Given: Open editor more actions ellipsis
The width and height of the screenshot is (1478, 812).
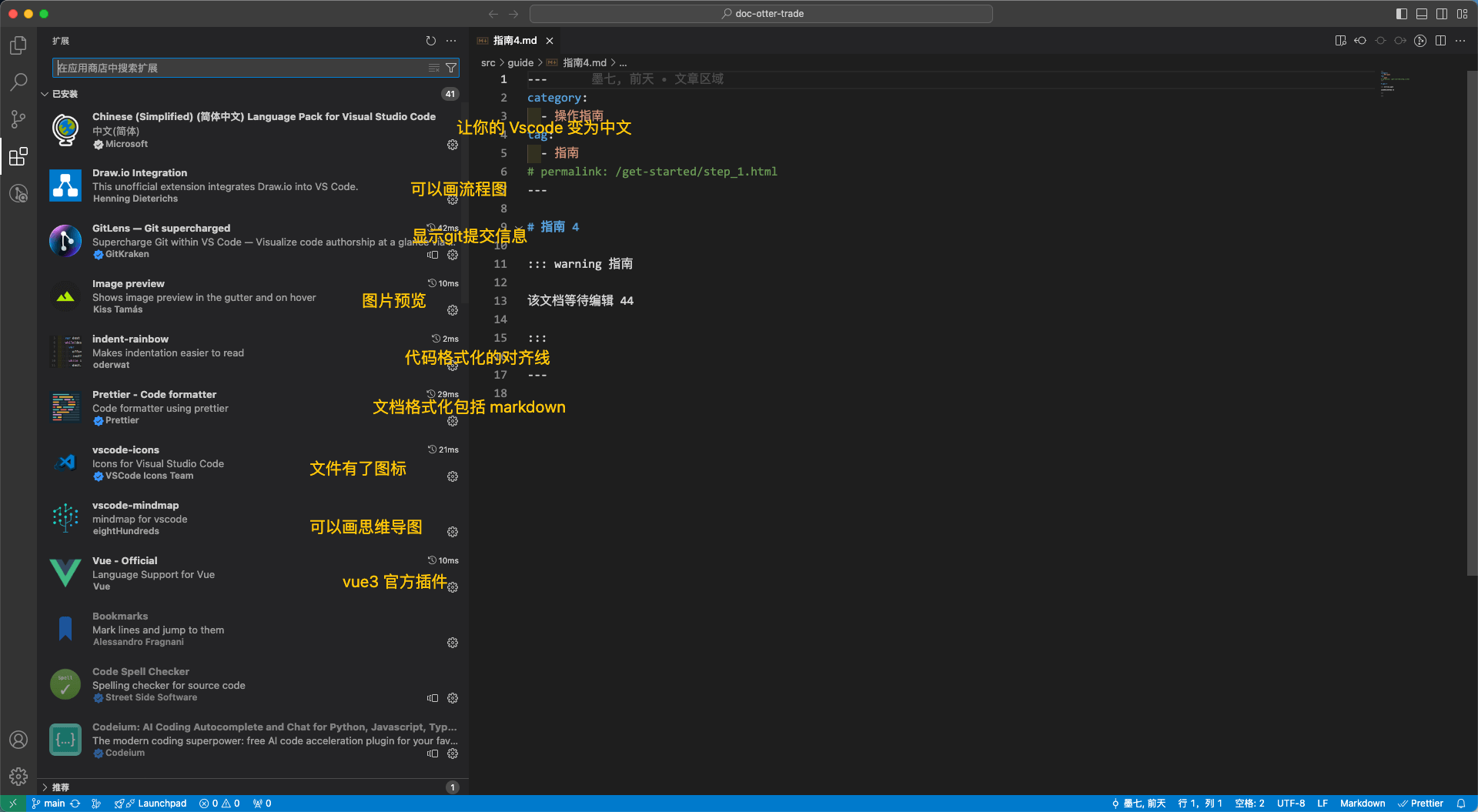Looking at the screenshot, I should [1460, 41].
